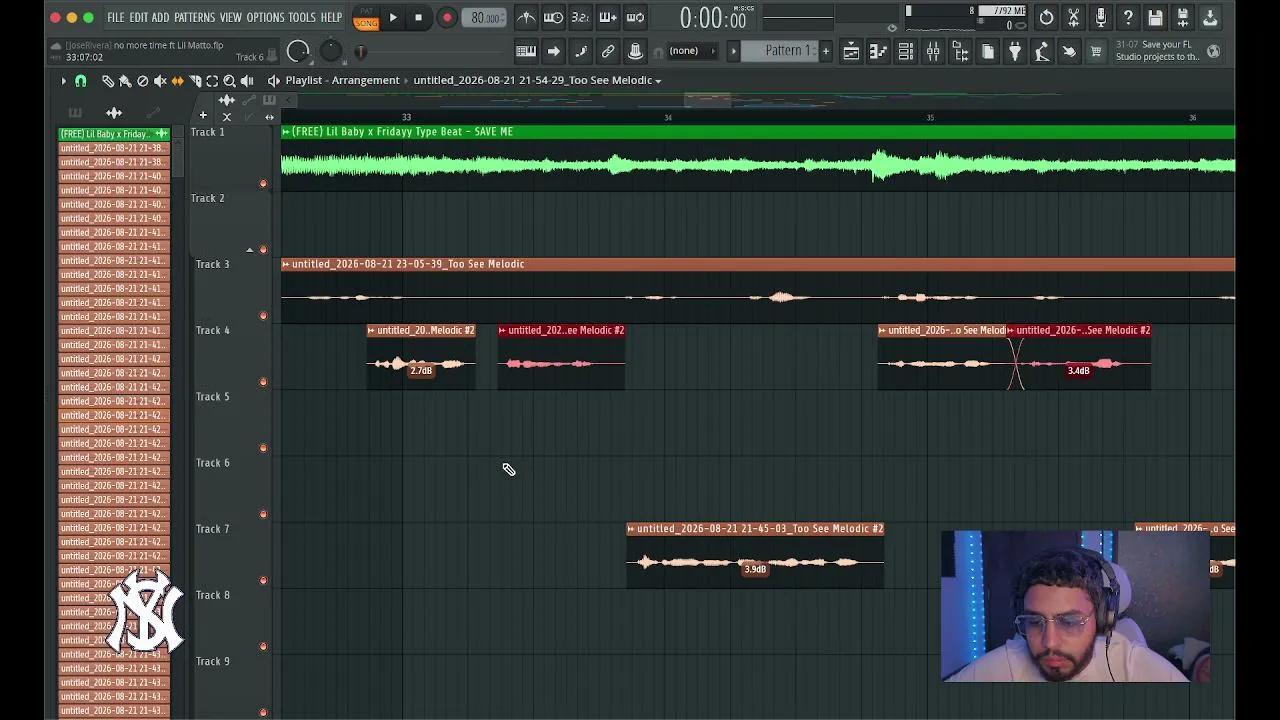Open the shopping cart content library icon
The image size is (1280, 720).
tap(1096, 52)
